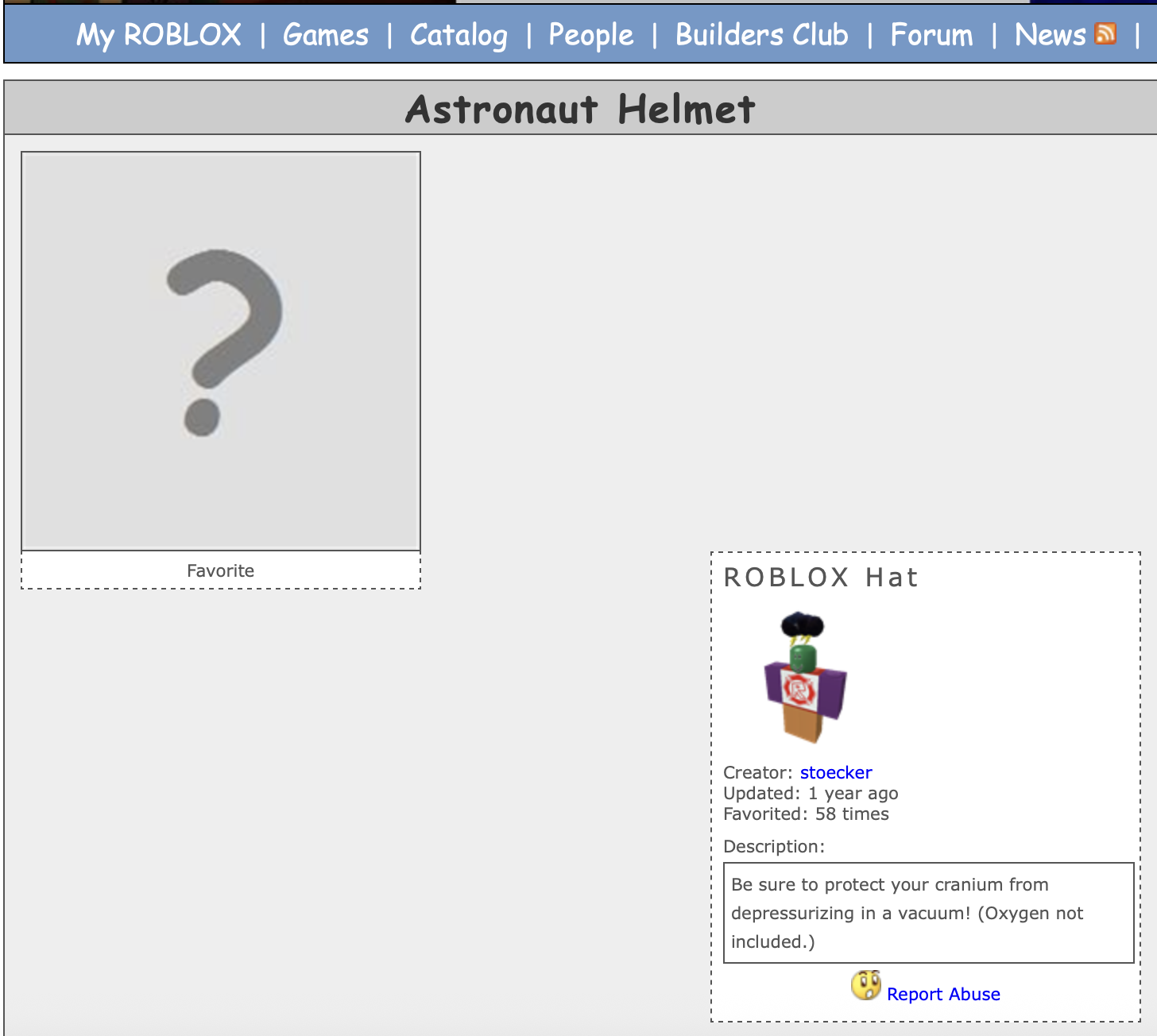This screenshot has height=1036, width=1157.
Task: Click the shocked face Report Abuse icon
Action: (x=866, y=985)
